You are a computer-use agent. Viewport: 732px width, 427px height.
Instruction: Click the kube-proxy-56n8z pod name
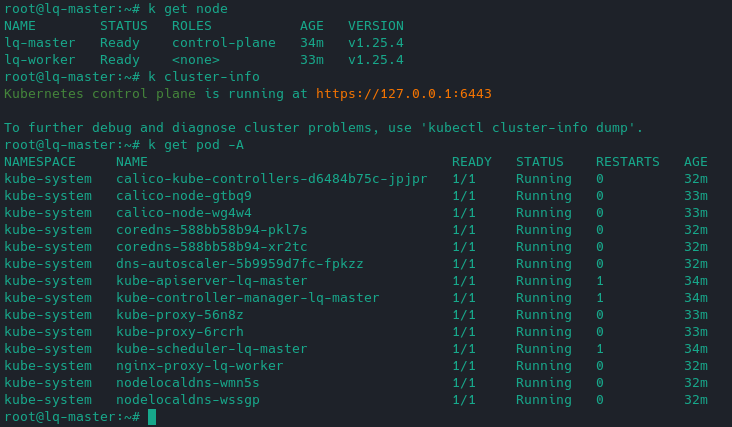[x=179, y=315]
